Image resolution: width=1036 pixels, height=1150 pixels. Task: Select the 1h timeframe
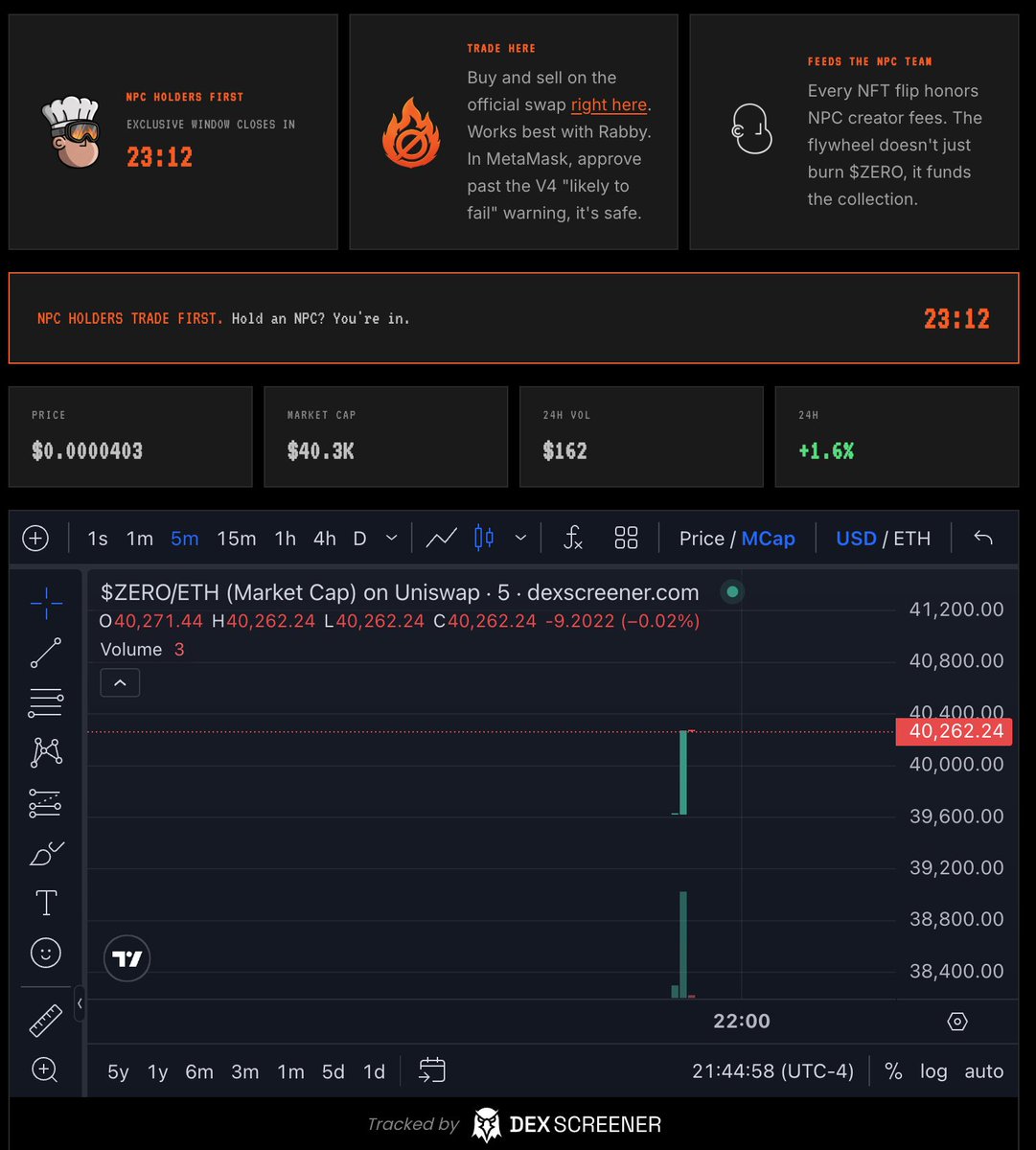click(x=286, y=539)
